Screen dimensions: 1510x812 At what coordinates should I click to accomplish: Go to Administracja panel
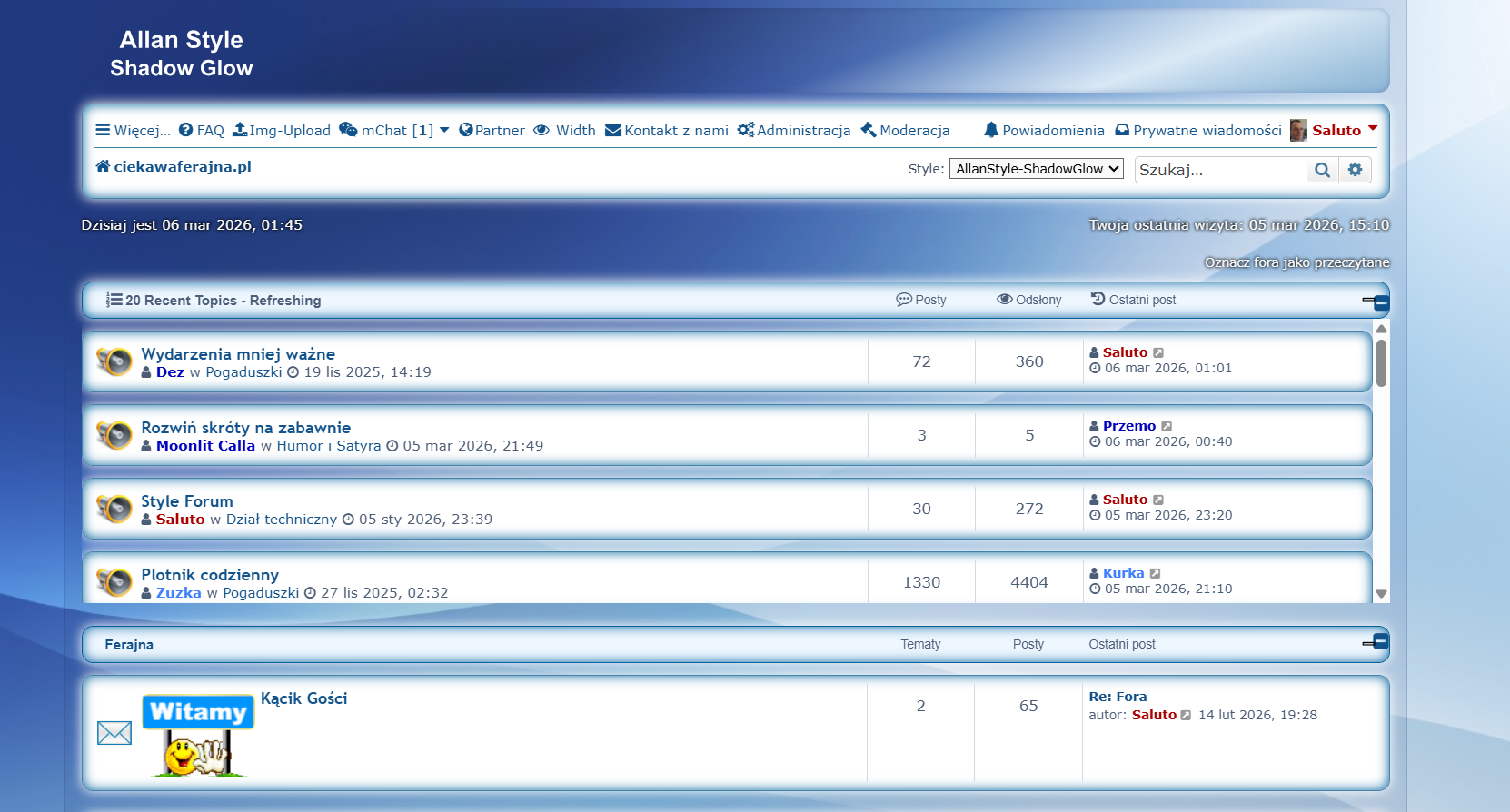click(794, 130)
